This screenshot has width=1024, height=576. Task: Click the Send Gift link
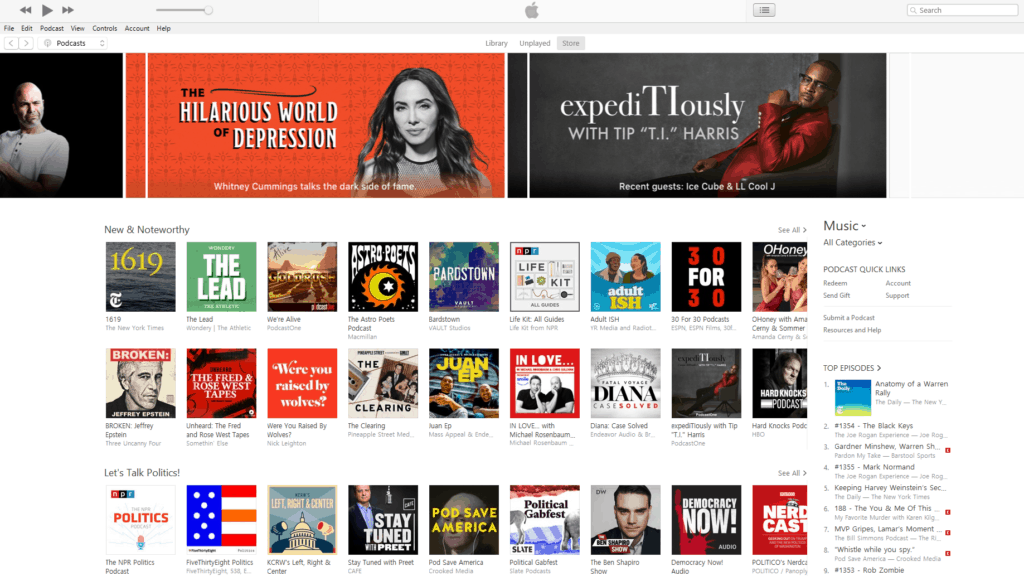pyautogui.click(x=837, y=296)
